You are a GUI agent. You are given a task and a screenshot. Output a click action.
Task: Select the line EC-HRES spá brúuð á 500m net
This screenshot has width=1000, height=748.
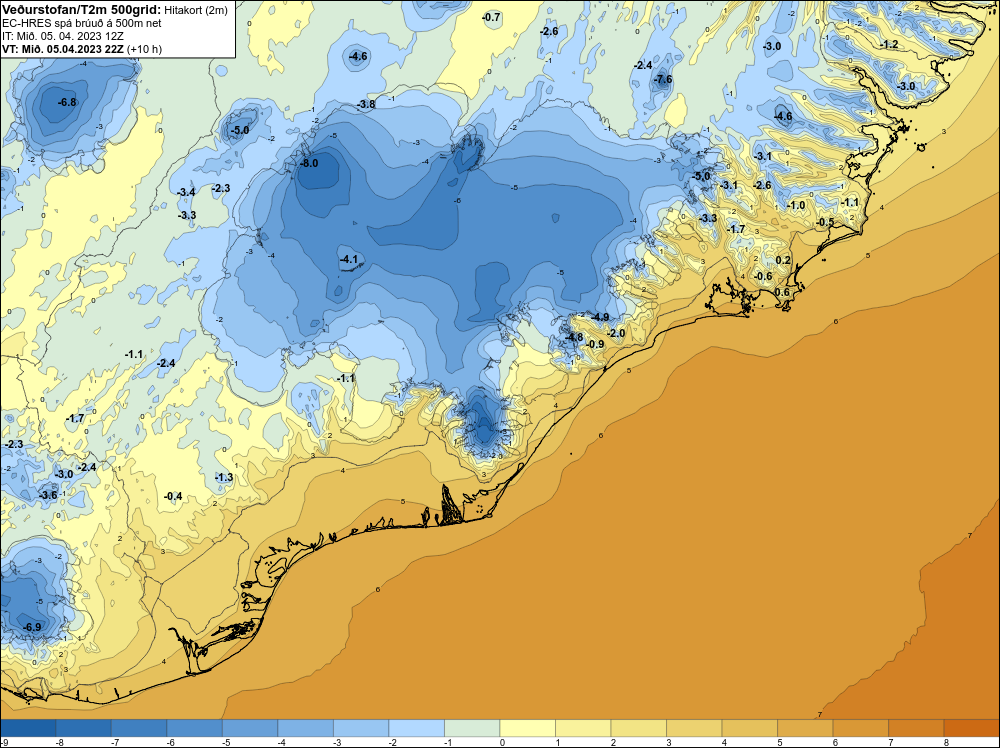(x=82, y=23)
